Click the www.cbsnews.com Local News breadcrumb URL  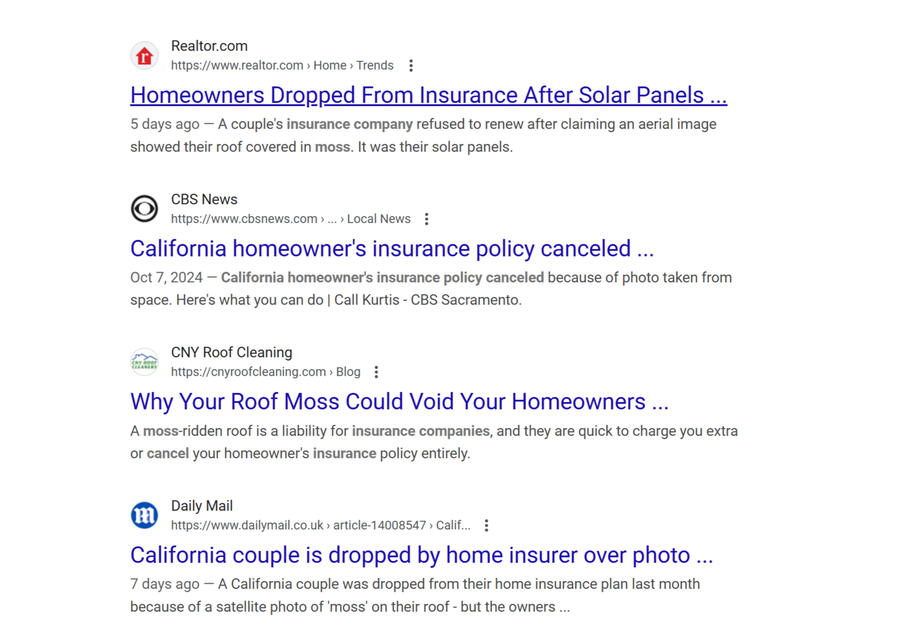[x=290, y=219]
